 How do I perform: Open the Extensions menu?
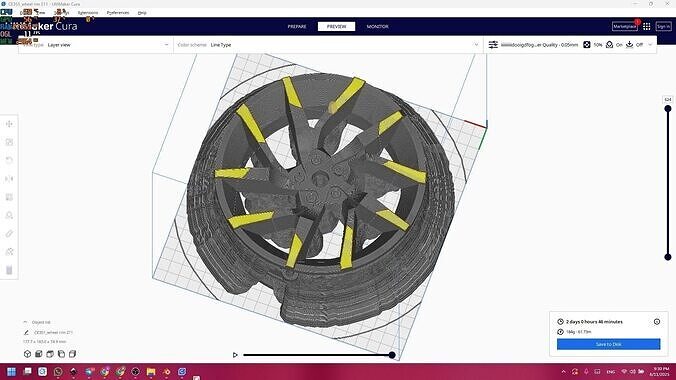[88, 13]
